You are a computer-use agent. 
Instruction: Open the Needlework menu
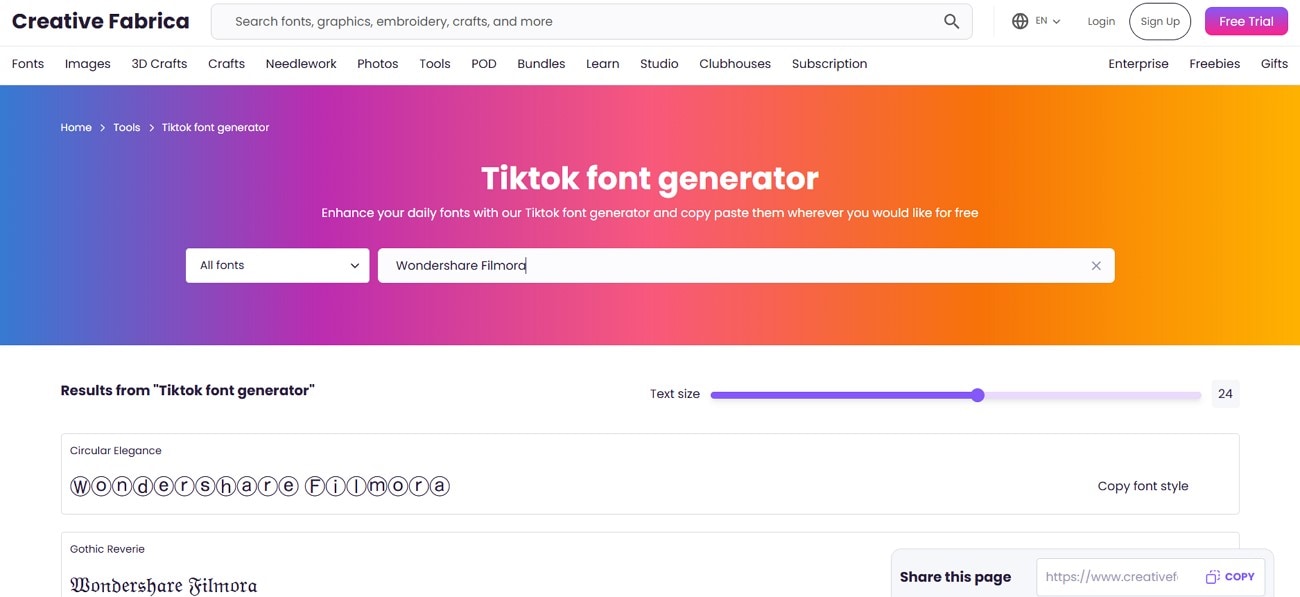pyautogui.click(x=301, y=64)
